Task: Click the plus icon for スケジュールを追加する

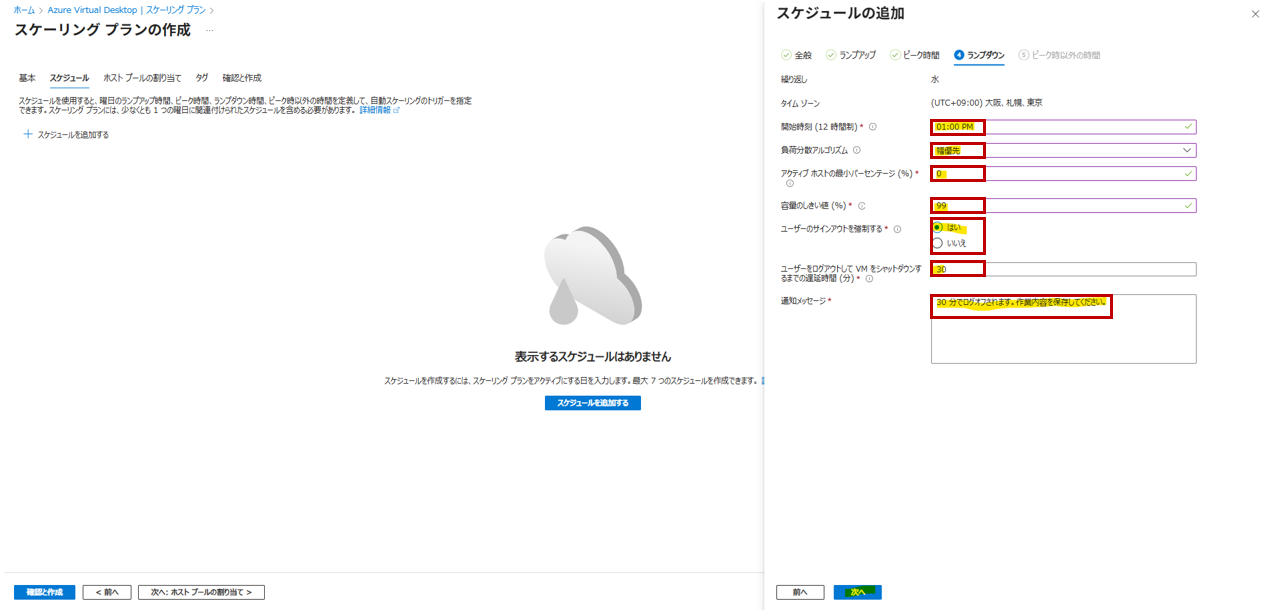Action: [28, 134]
